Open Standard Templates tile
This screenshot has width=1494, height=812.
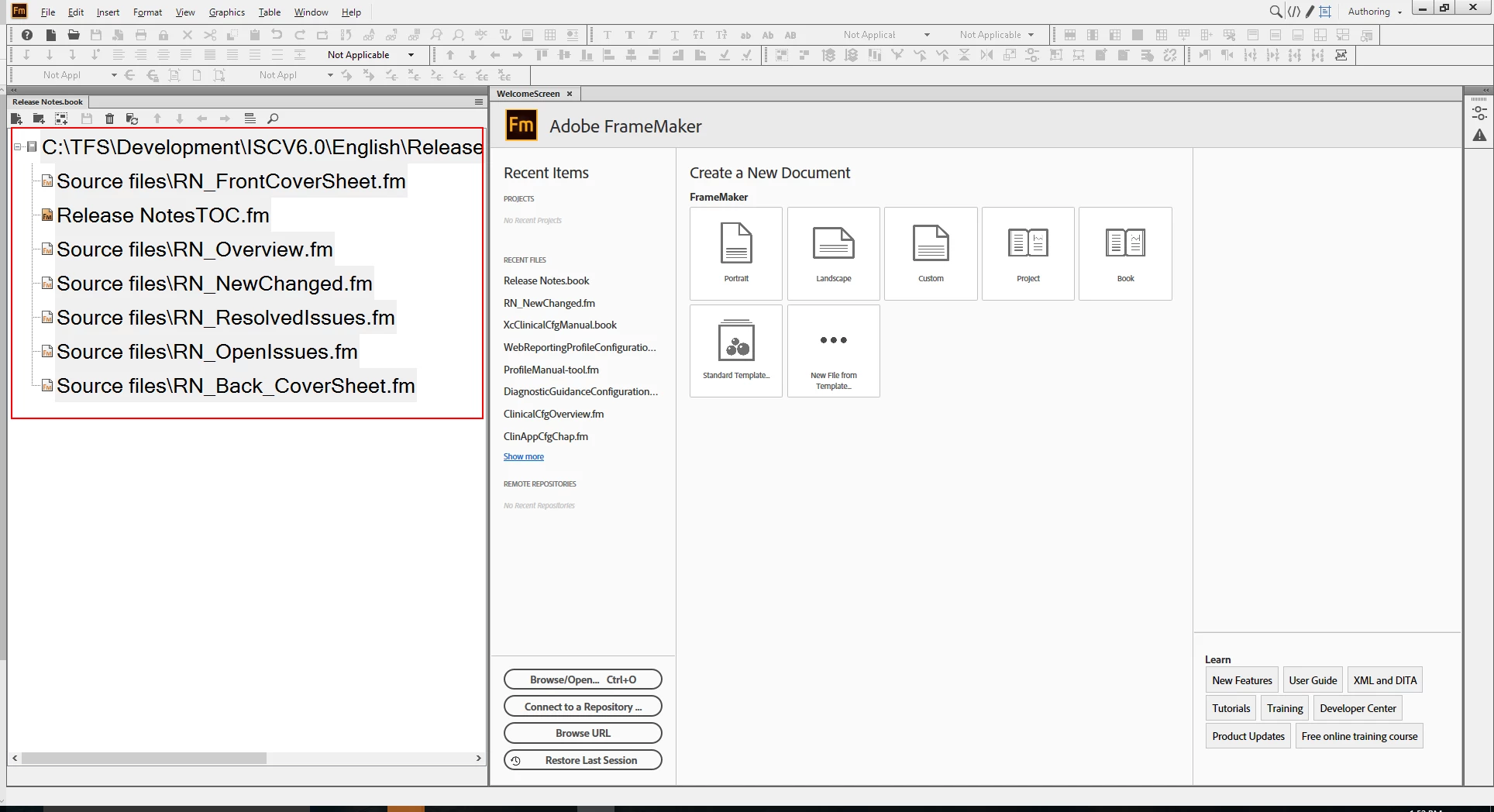[x=736, y=351]
